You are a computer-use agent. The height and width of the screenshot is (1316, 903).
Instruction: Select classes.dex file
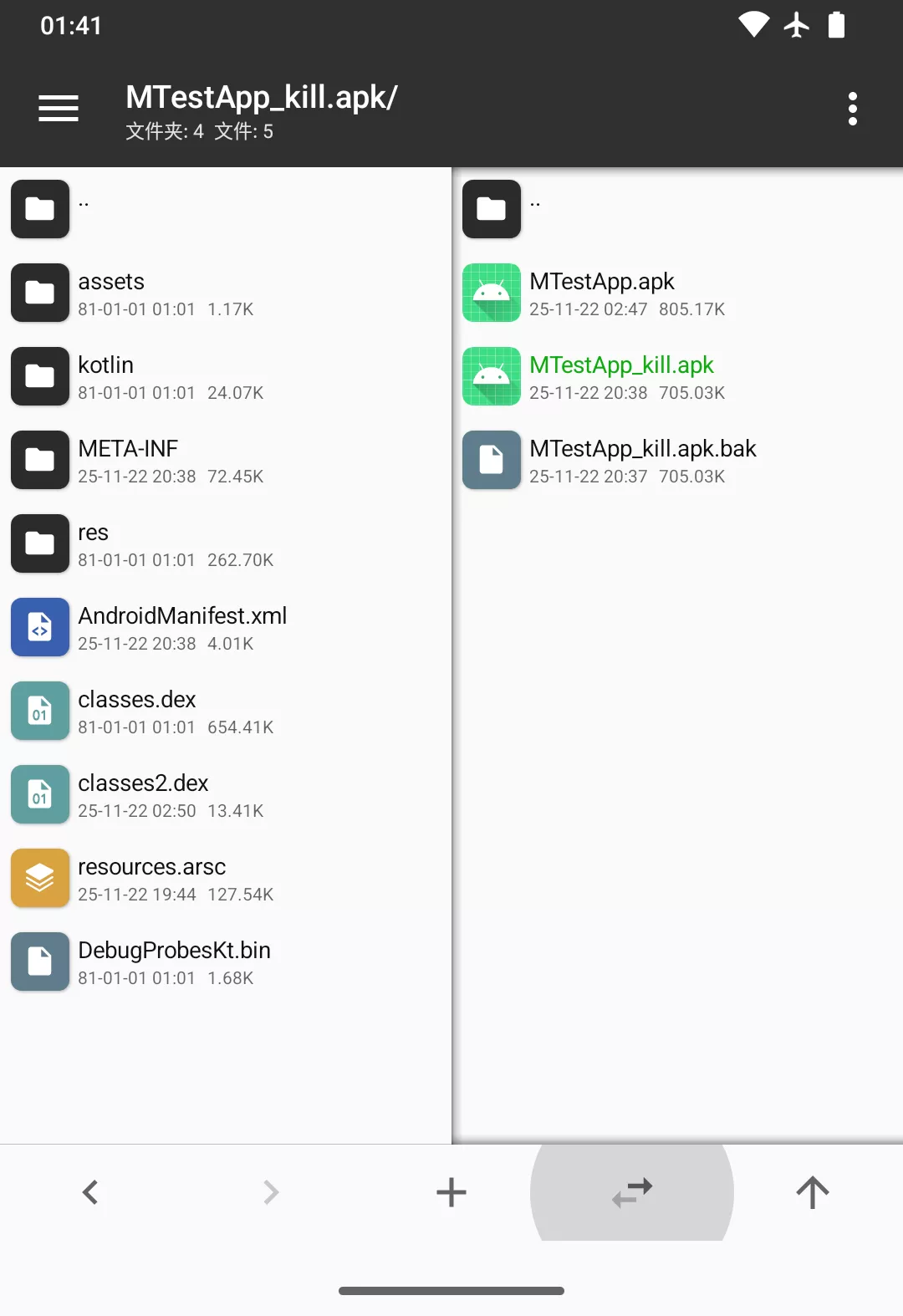click(x=226, y=711)
